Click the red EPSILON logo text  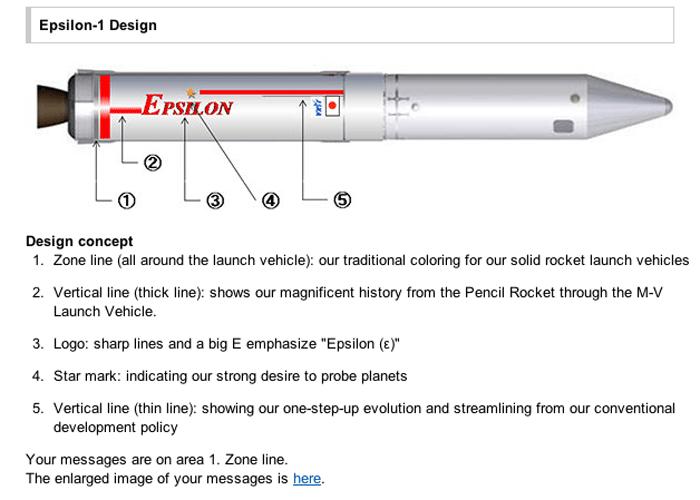pyautogui.click(x=187, y=106)
